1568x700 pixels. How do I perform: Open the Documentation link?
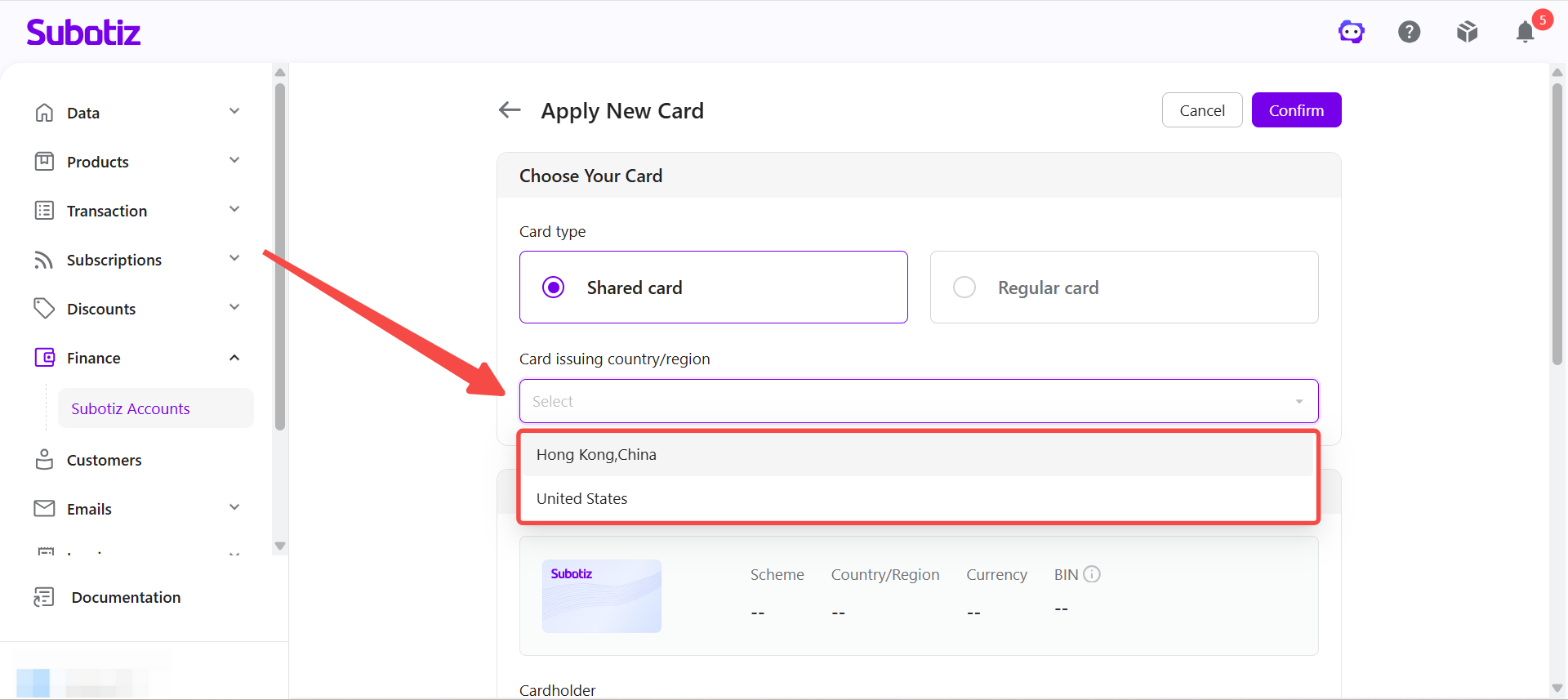point(126,597)
